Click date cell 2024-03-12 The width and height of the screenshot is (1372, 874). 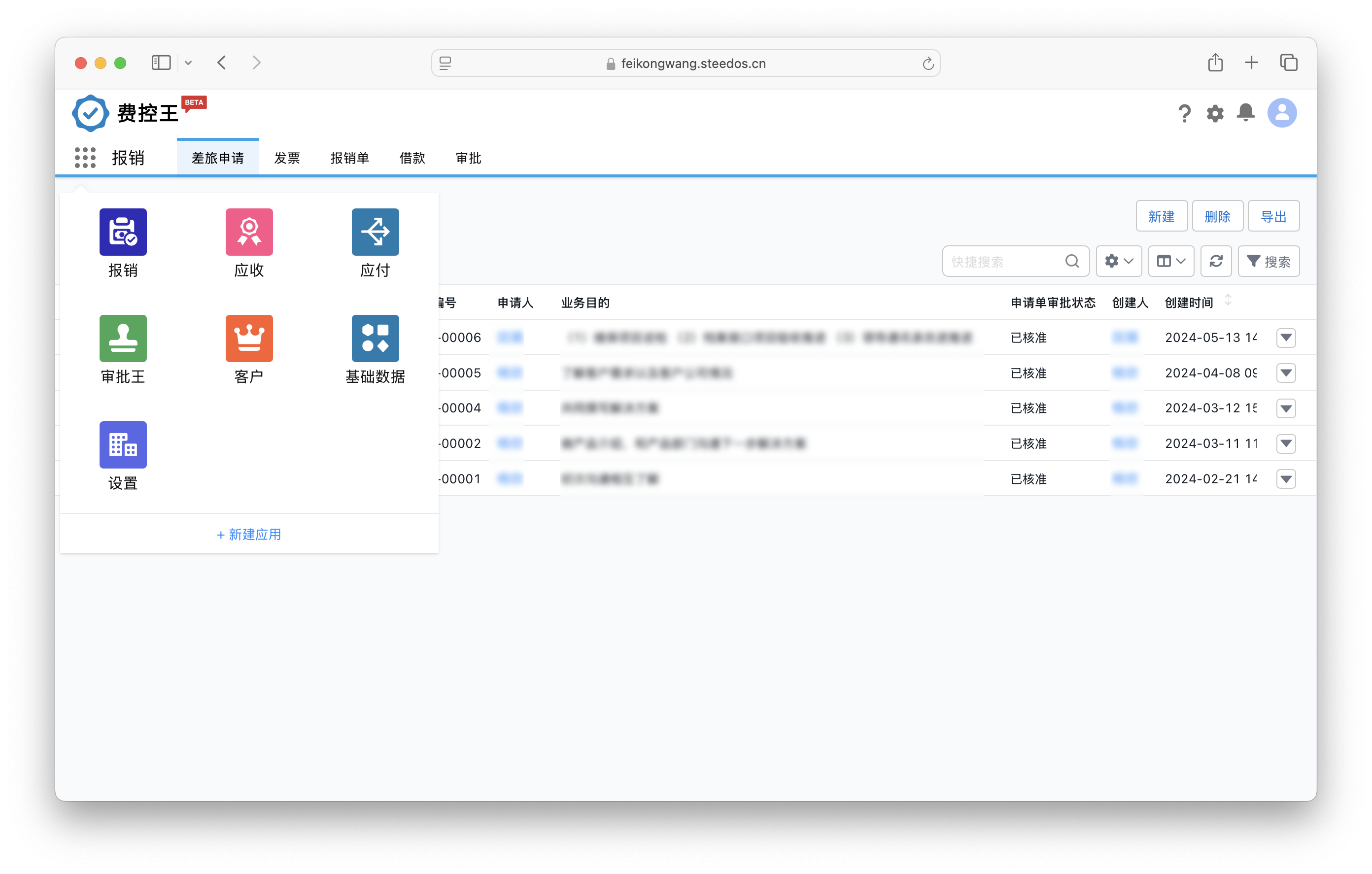(1211, 408)
